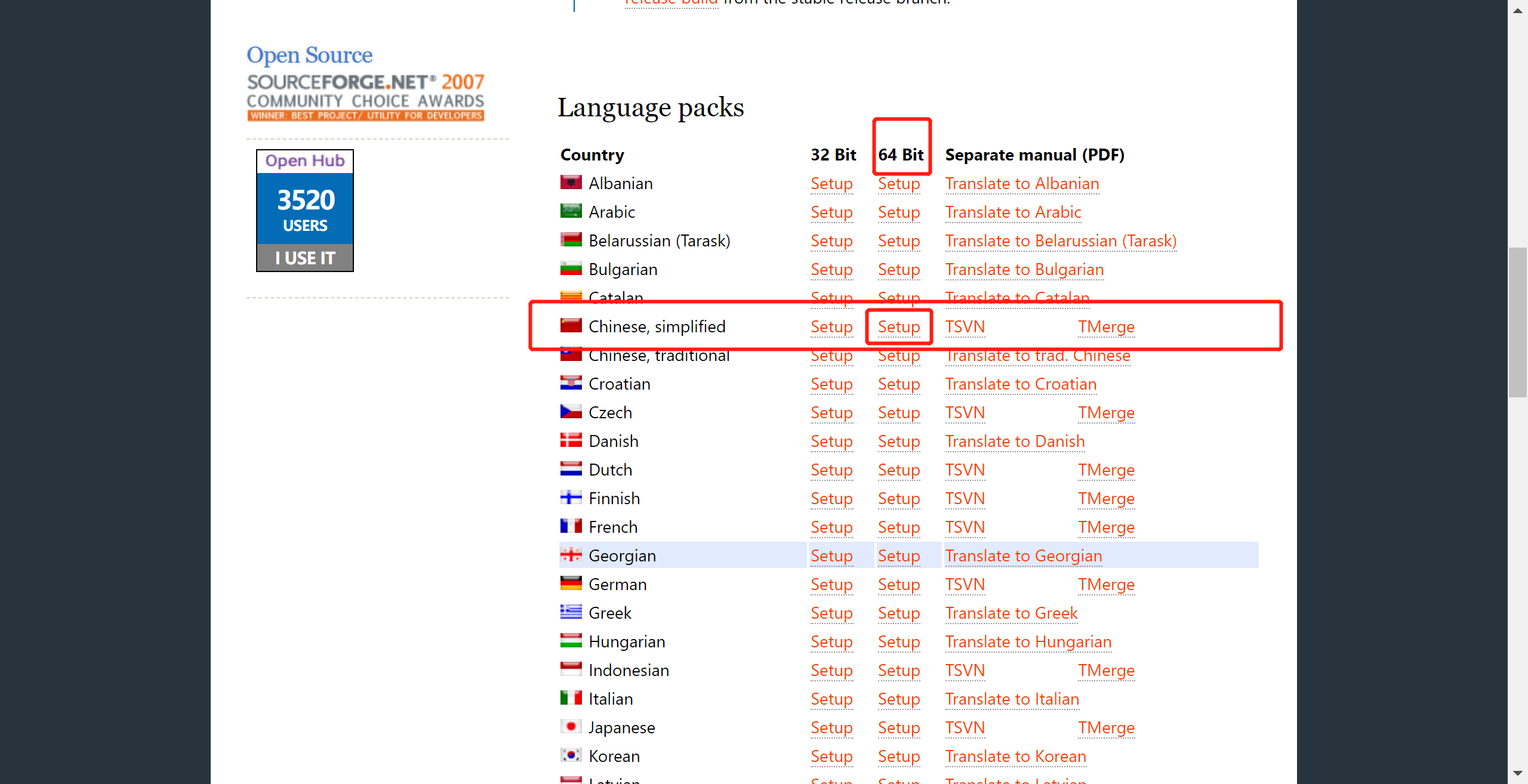Click the Georgian flag icon
This screenshot has height=784, width=1528.
pos(571,554)
